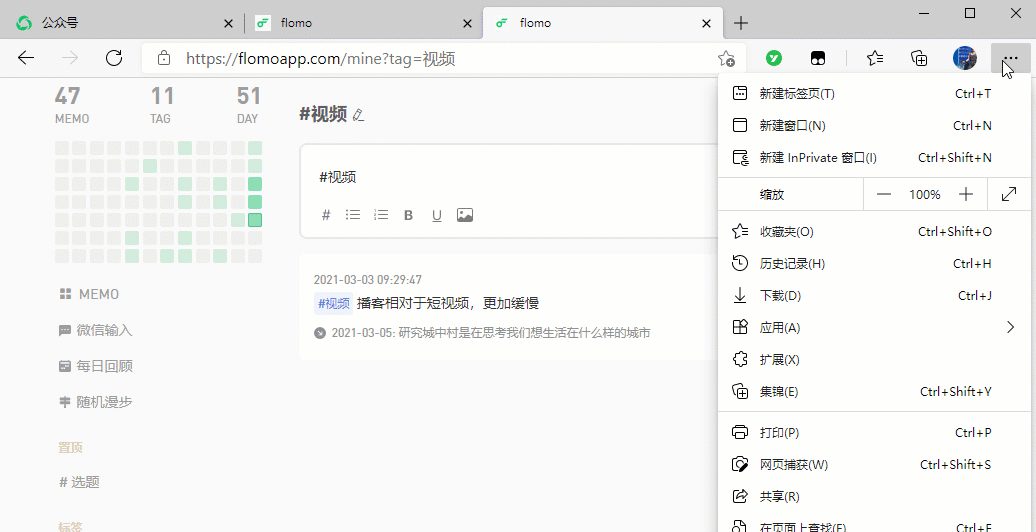The image size is (1036, 532).
Task: Open pinned tag # 选题
Action: point(79,482)
